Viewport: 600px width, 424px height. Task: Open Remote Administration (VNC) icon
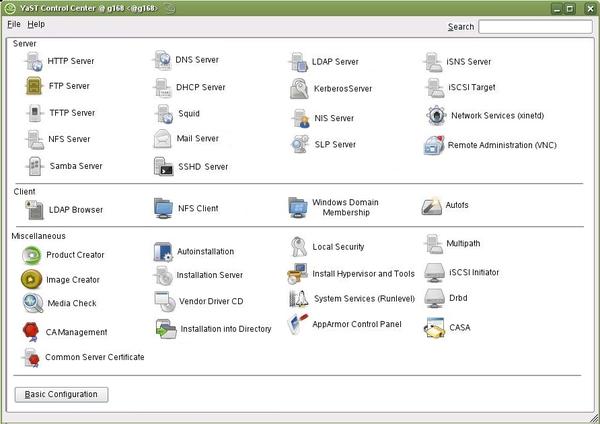click(434, 145)
